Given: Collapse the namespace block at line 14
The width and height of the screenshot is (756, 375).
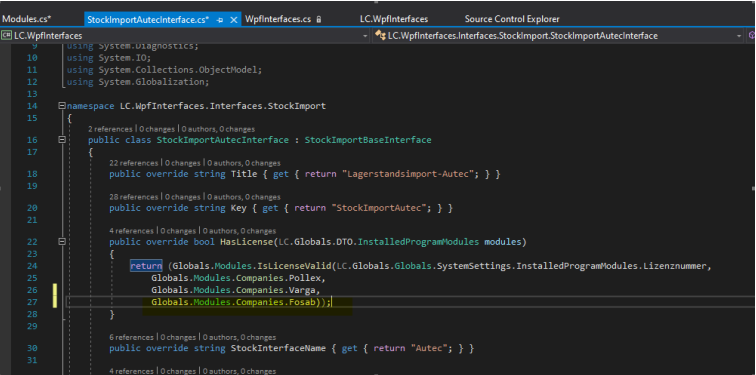Looking at the screenshot, I should [62, 106].
